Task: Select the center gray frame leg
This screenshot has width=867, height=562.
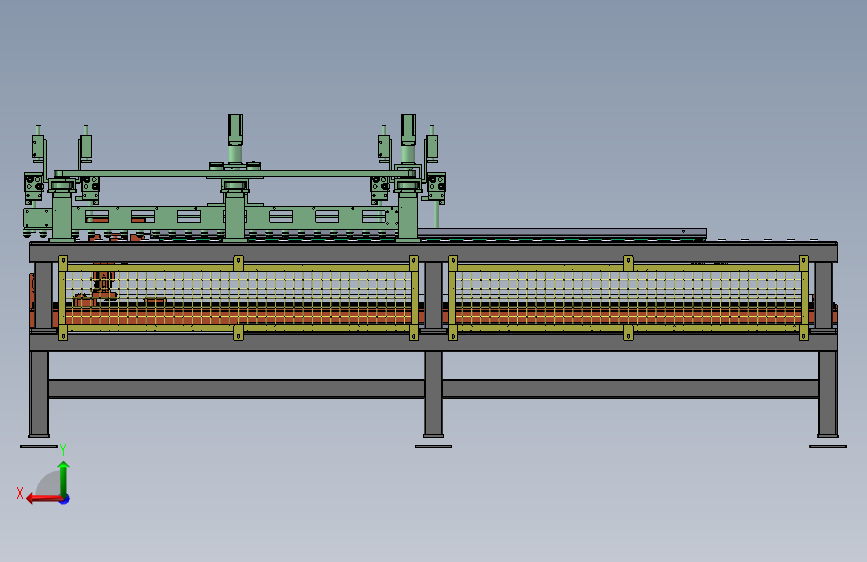Action: pyautogui.click(x=434, y=394)
